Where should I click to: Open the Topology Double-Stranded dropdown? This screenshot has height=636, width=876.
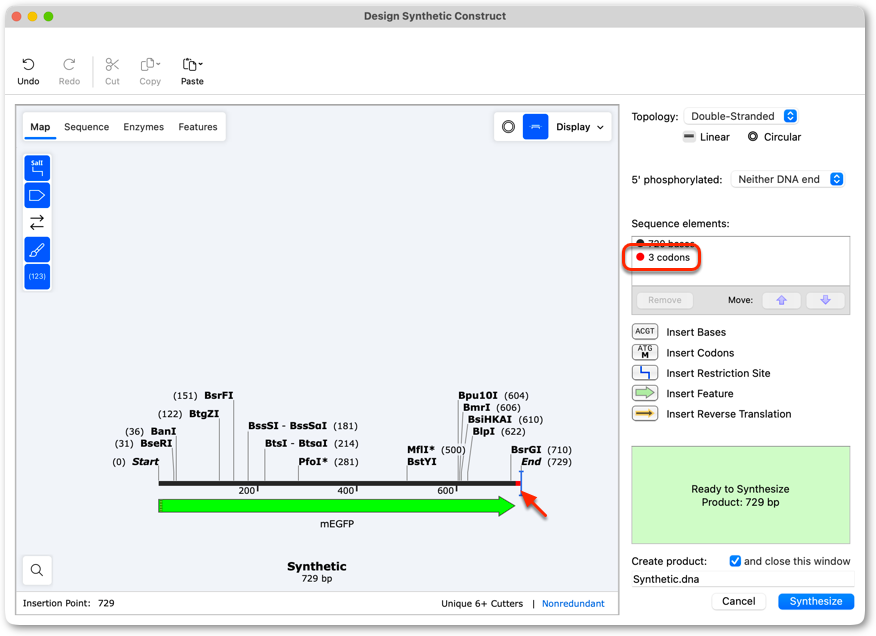point(741,116)
